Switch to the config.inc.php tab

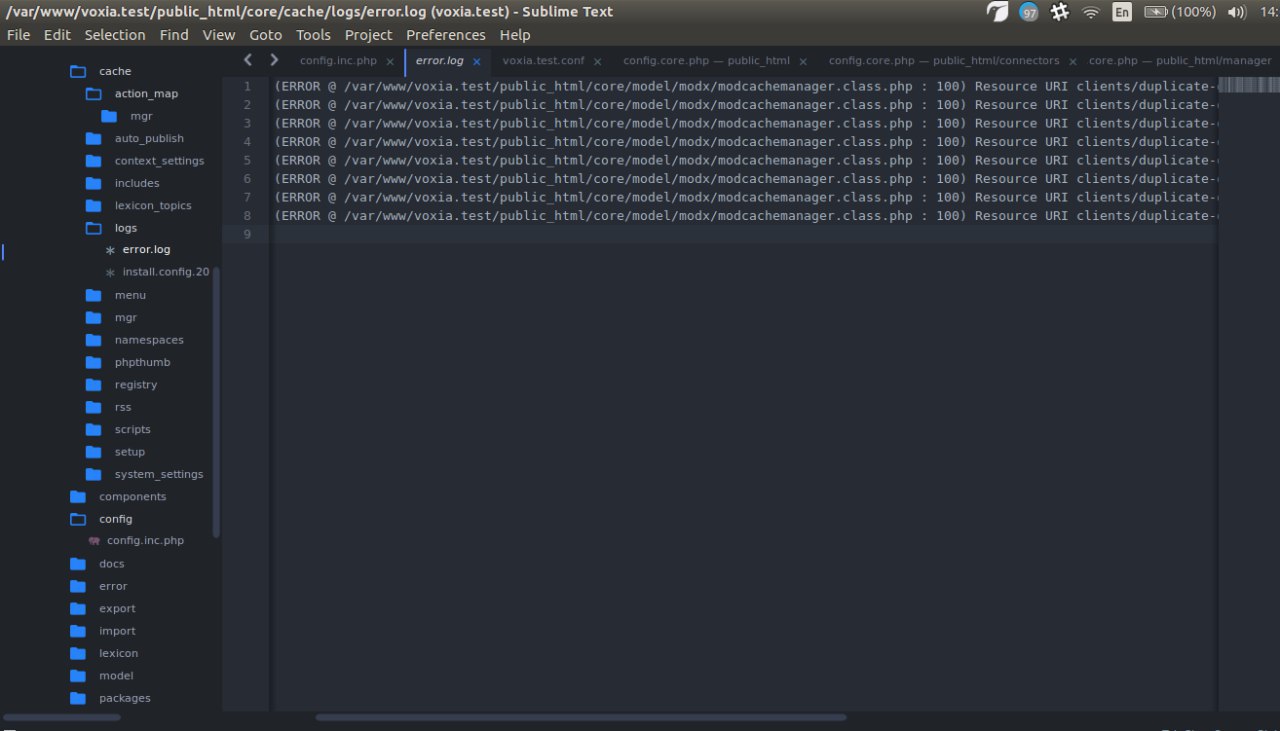338,61
